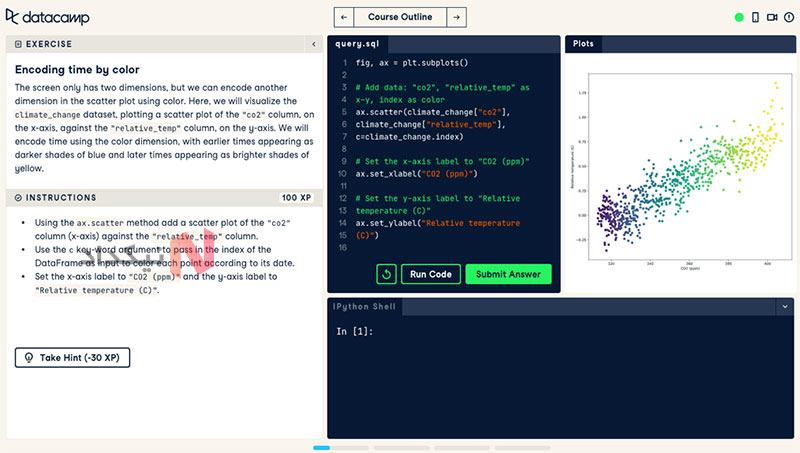
Task: Click the c=climate_change.index code line
Action: [x=410, y=137]
